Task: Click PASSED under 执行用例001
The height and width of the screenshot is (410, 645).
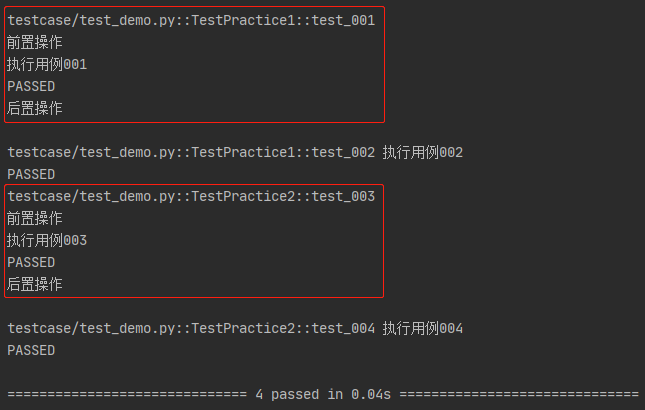Action: (31, 86)
